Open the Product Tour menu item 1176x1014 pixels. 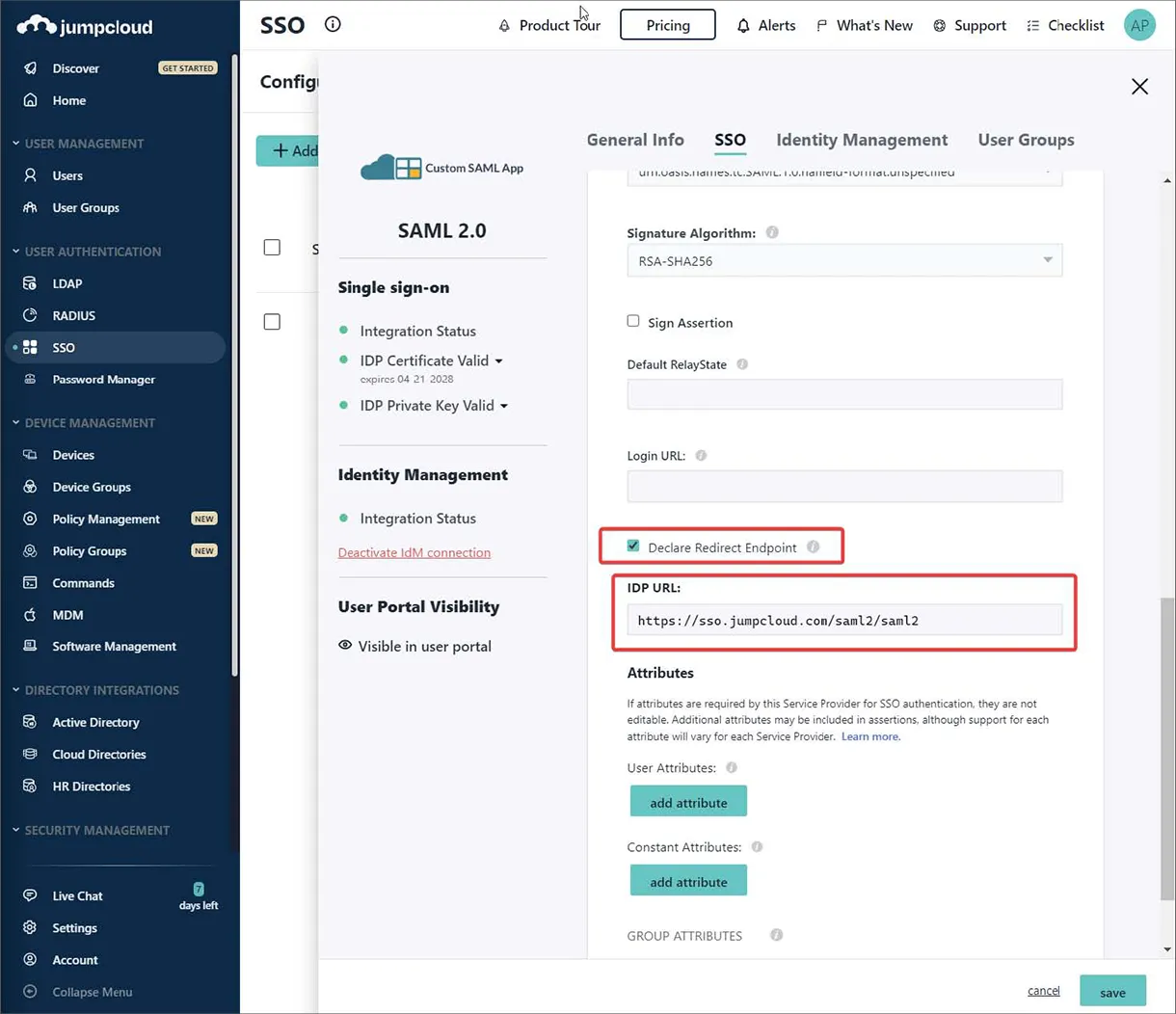(549, 25)
